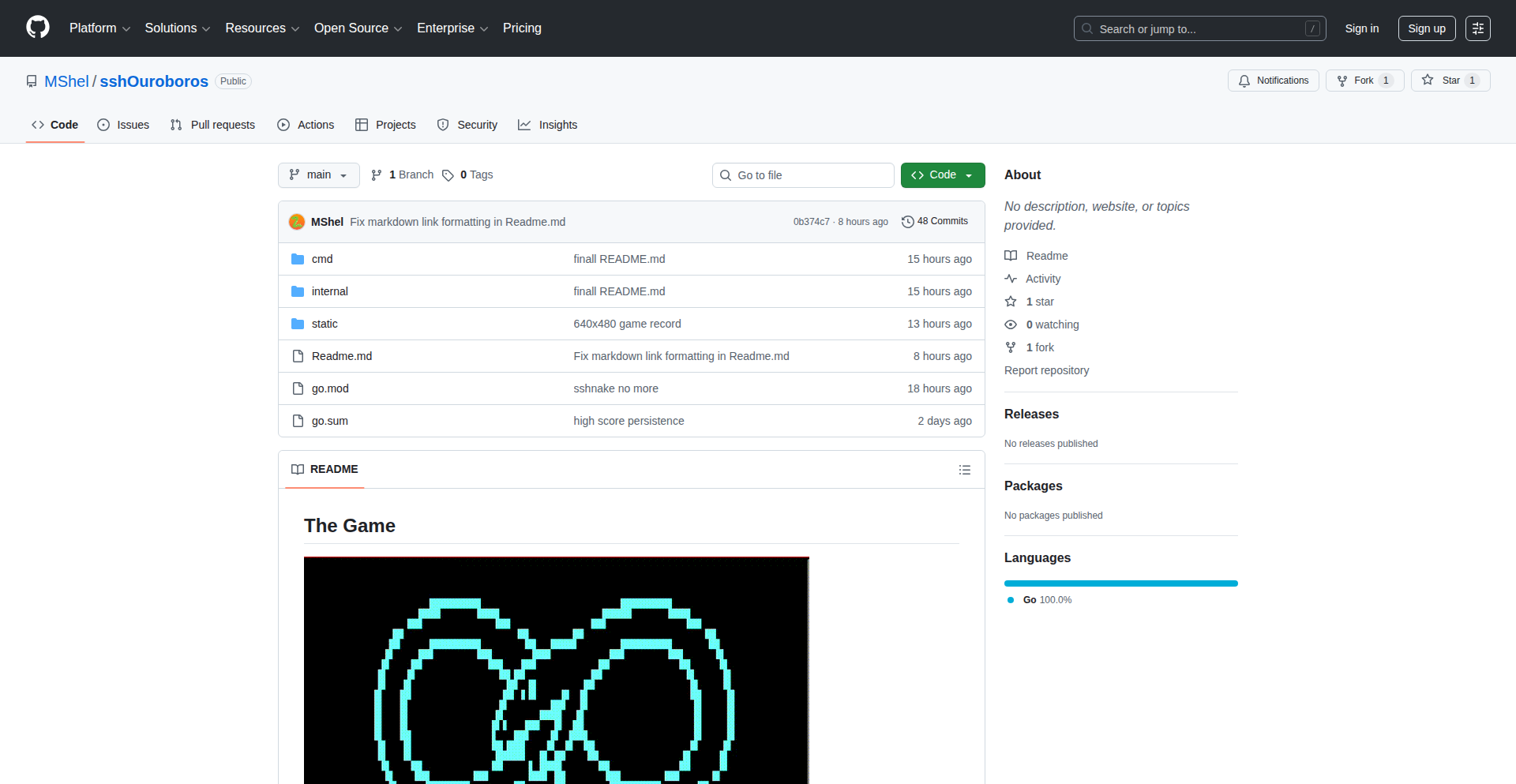1516x784 pixels.
Task: Click the commit history clock icon
Action: point(908,222)
